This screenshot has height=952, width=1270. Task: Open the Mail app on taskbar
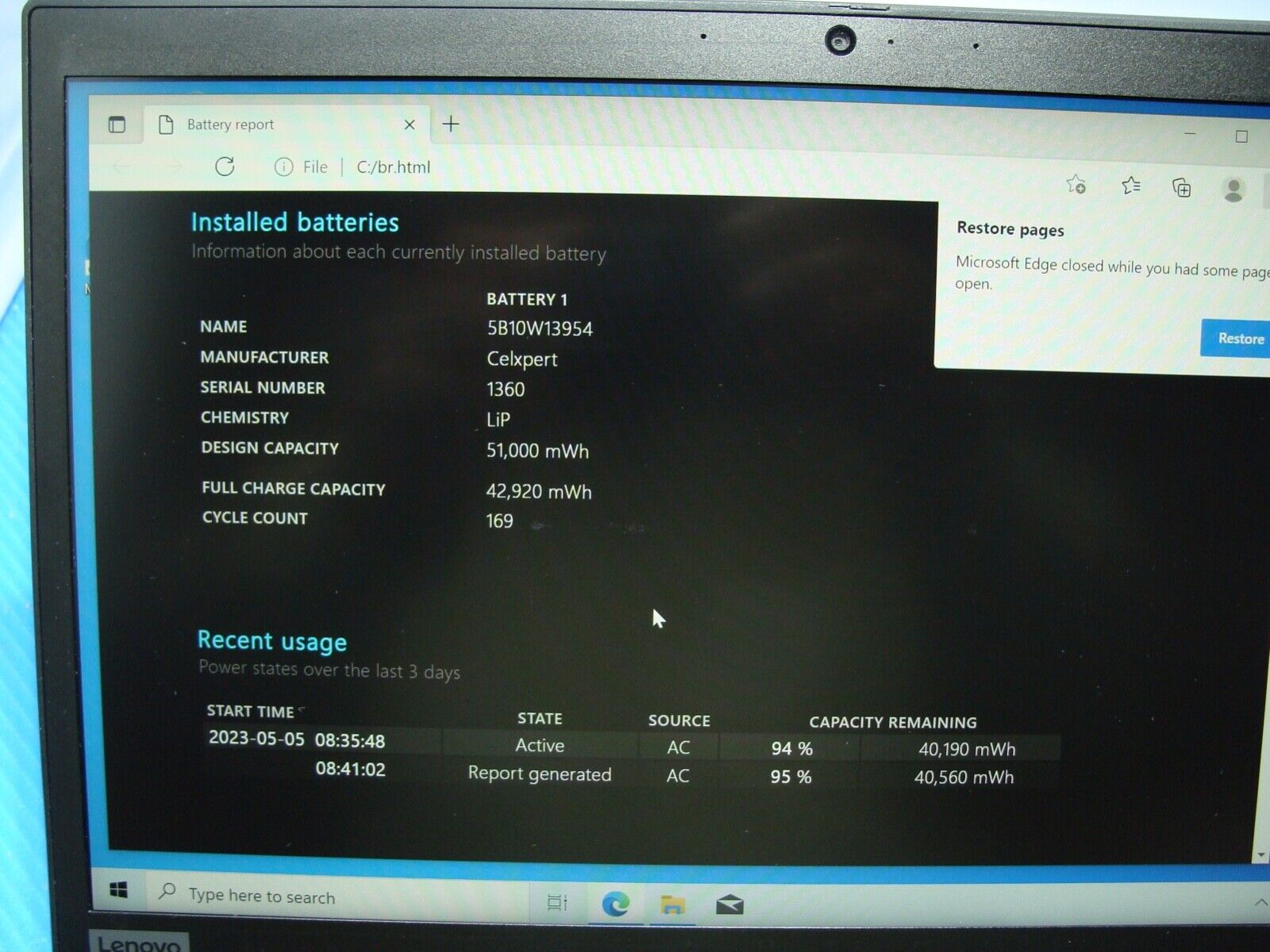click(x=729, y=904)
